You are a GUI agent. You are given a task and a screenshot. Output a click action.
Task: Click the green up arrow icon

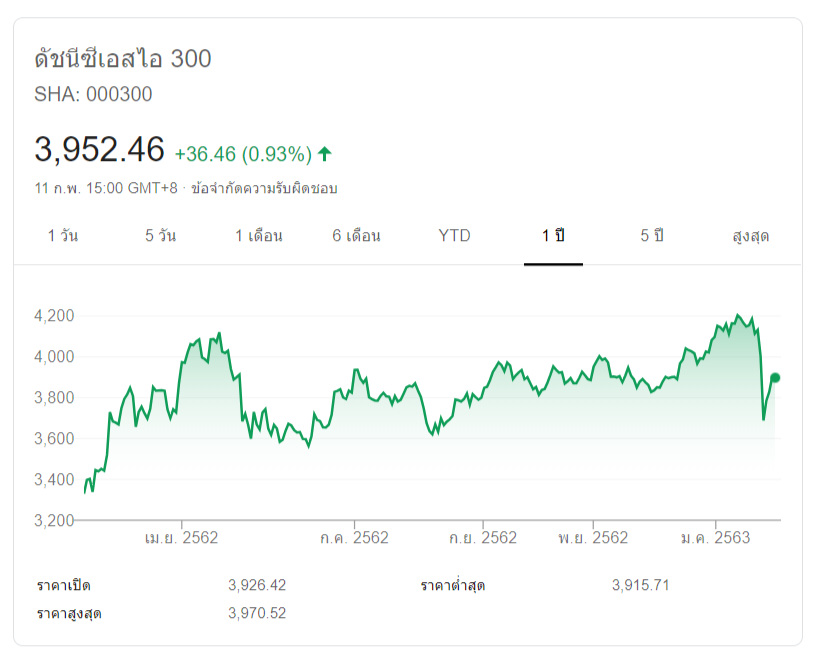(x=325, y=154)
